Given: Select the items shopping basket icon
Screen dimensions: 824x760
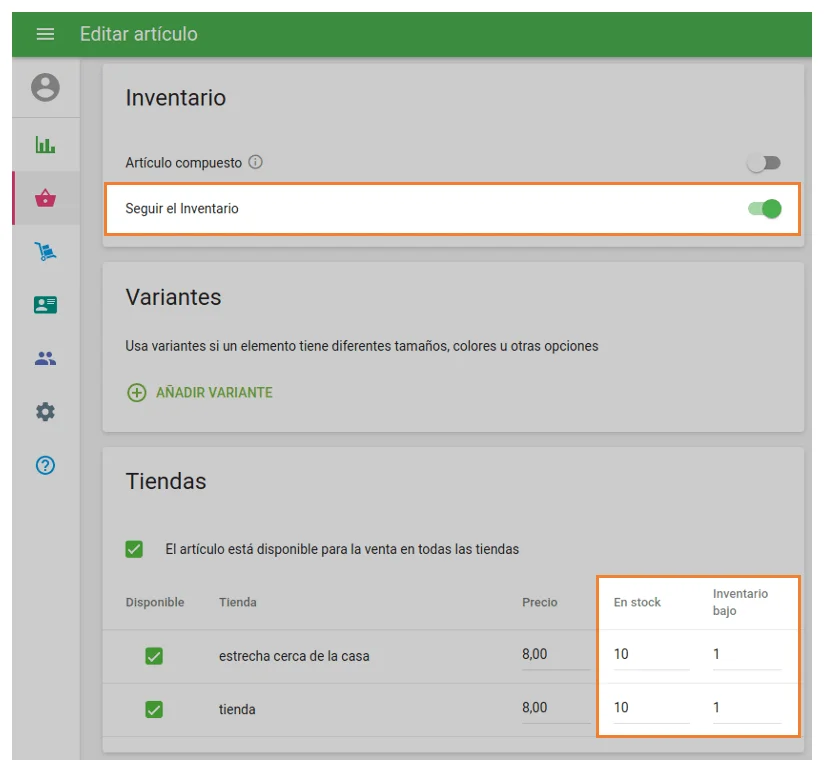Looking at the screenshot, I should click(45, 198).
